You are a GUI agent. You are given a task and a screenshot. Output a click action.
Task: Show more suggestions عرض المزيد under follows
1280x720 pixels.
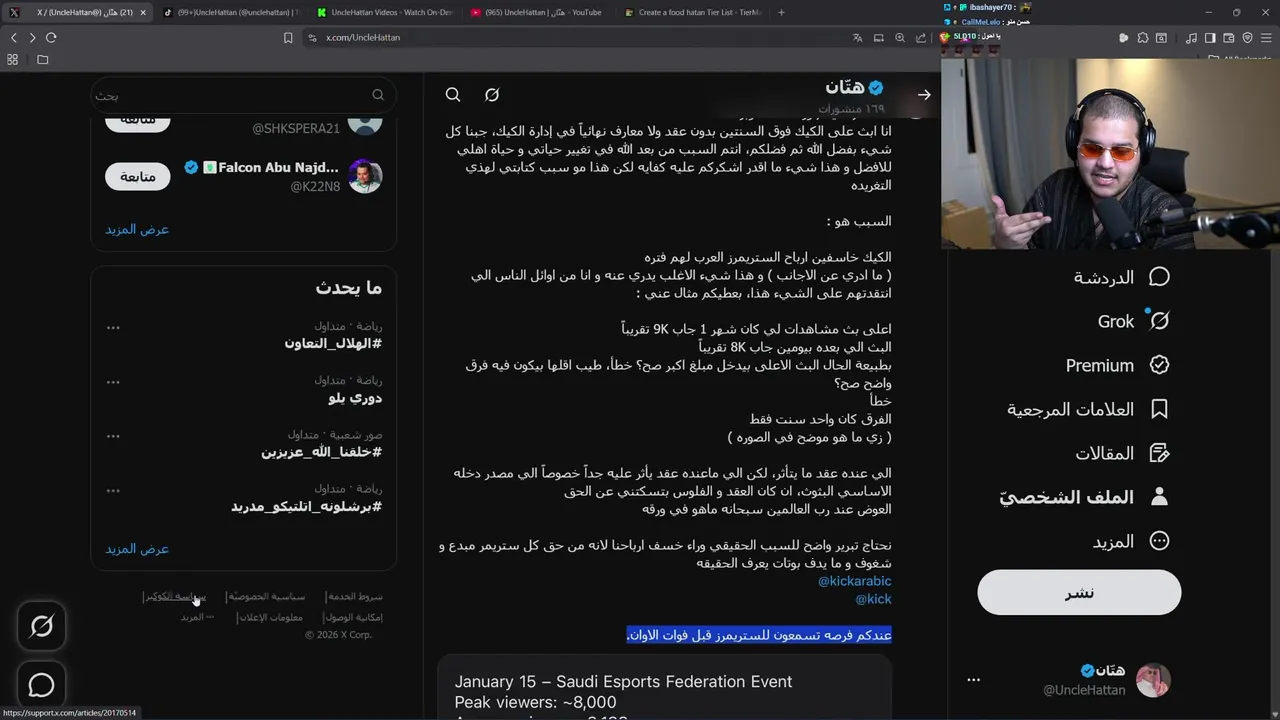click(x=137, y=229)
